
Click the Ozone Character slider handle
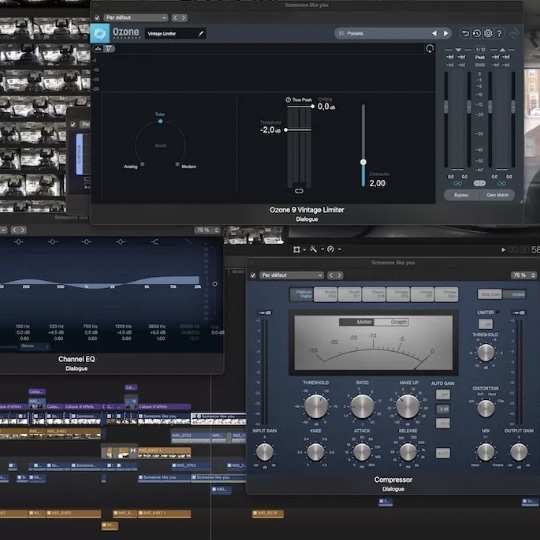(x=363, y=162)
